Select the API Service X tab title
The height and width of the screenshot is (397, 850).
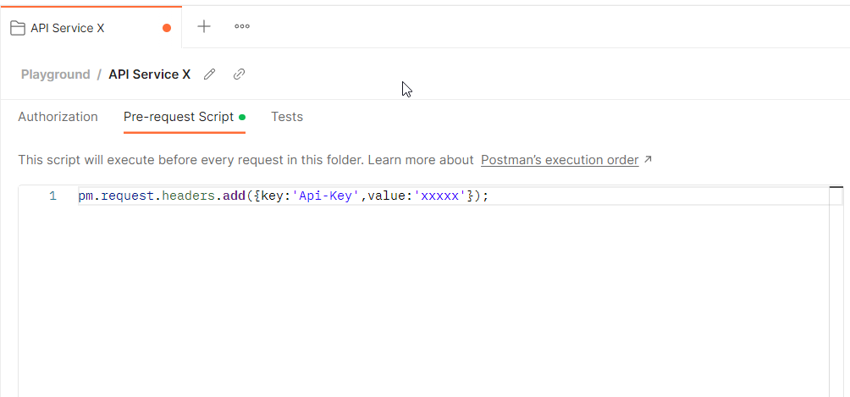67,28
